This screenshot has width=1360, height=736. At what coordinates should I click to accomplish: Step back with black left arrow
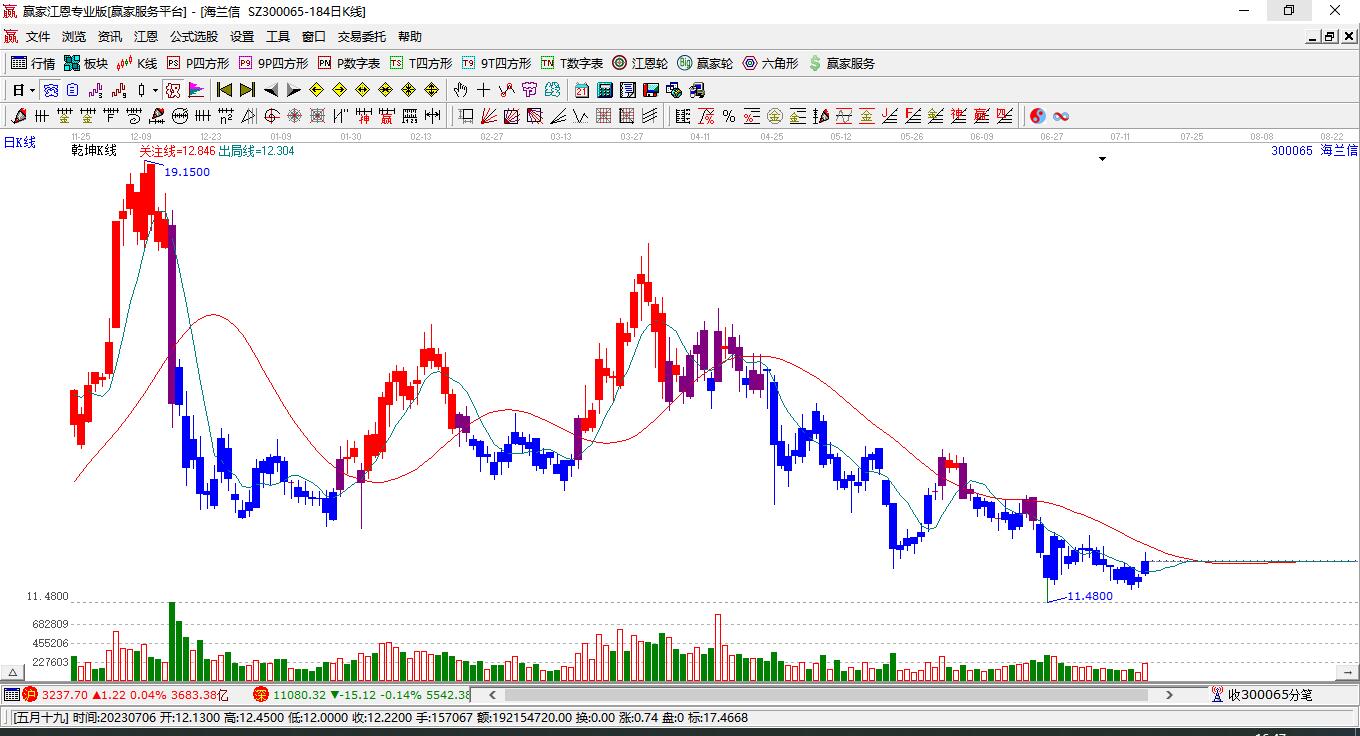tap(271, 90)
